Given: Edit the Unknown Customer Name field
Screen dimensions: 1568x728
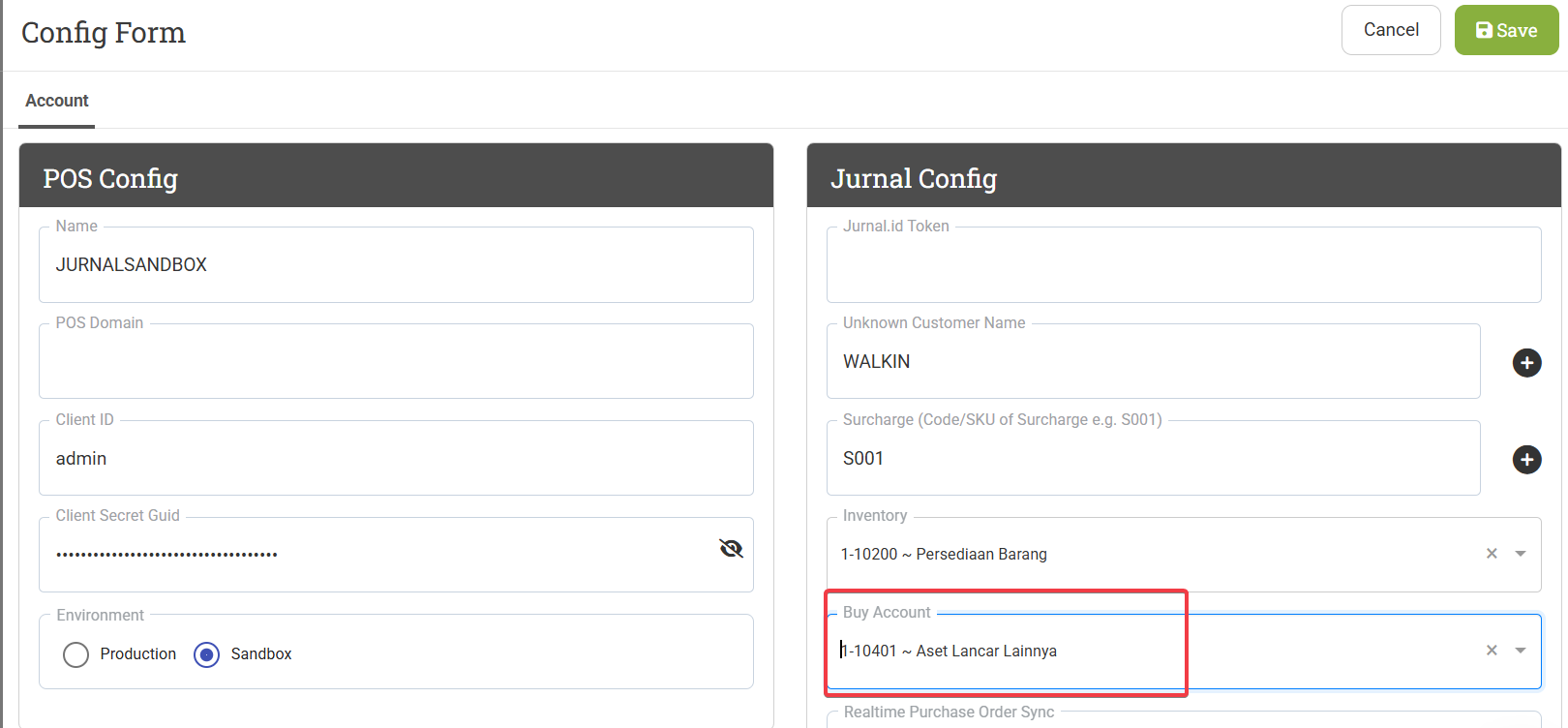Looking at the screenshot, I should pos(1154,361).
